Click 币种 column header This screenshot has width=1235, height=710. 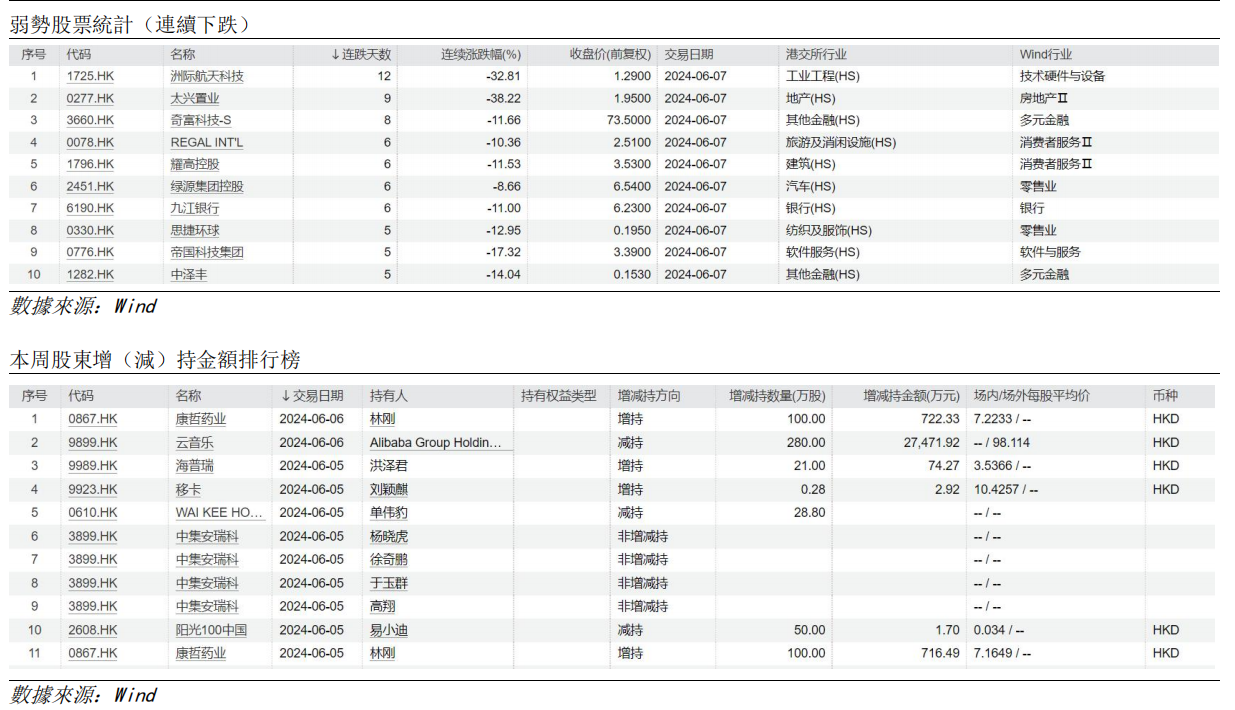click(1165, 396)
